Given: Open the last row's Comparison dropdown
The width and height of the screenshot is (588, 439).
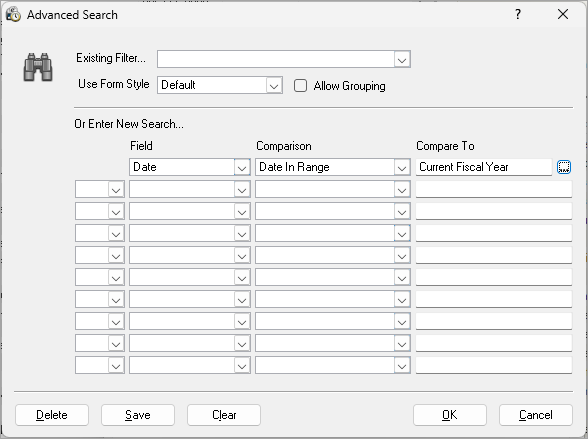Looking at the screenshot, I should click(402, 366).
